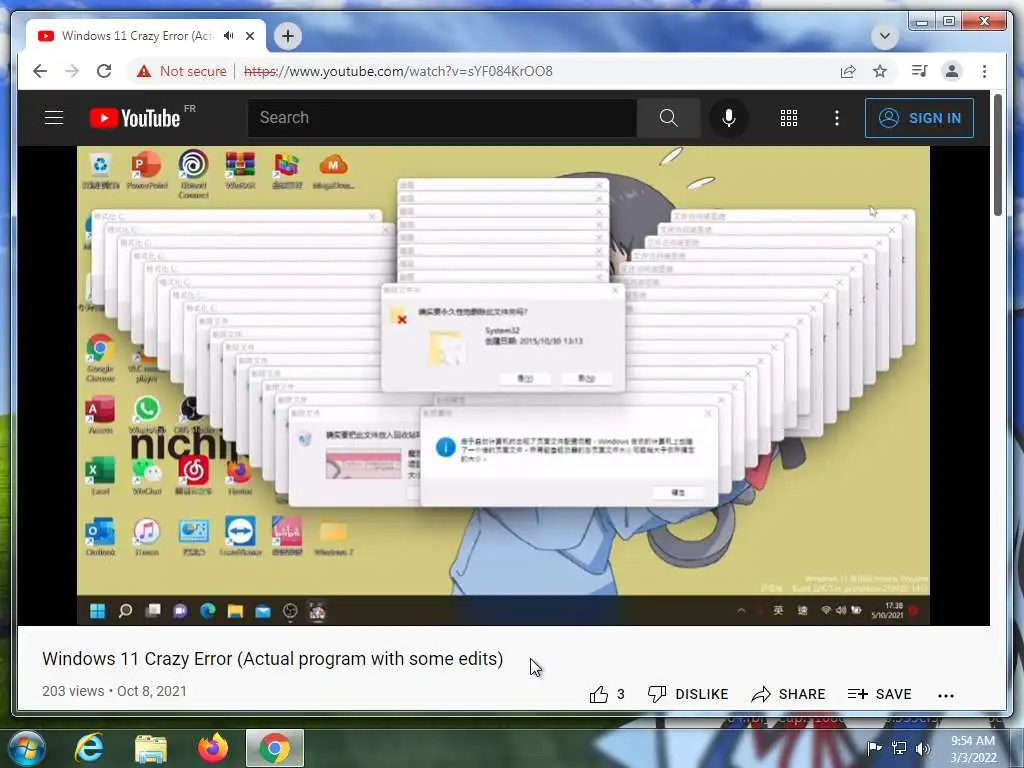Click the video title text
1024x768 pixels.
[273, 659]
